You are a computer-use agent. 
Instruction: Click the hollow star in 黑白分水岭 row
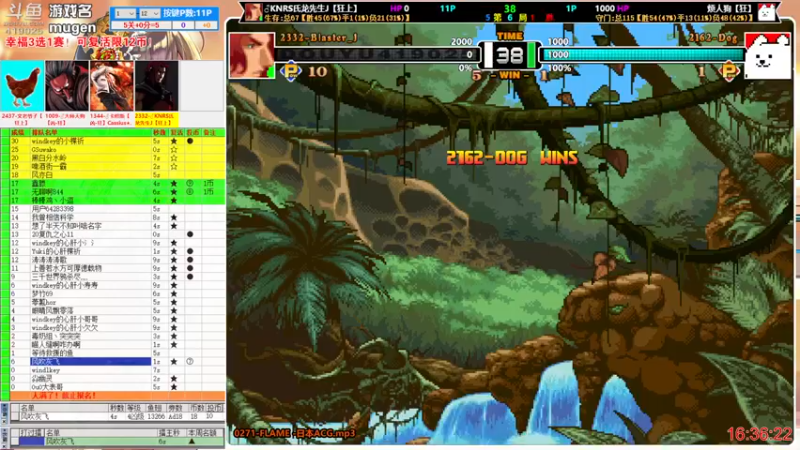pos(174,158)
